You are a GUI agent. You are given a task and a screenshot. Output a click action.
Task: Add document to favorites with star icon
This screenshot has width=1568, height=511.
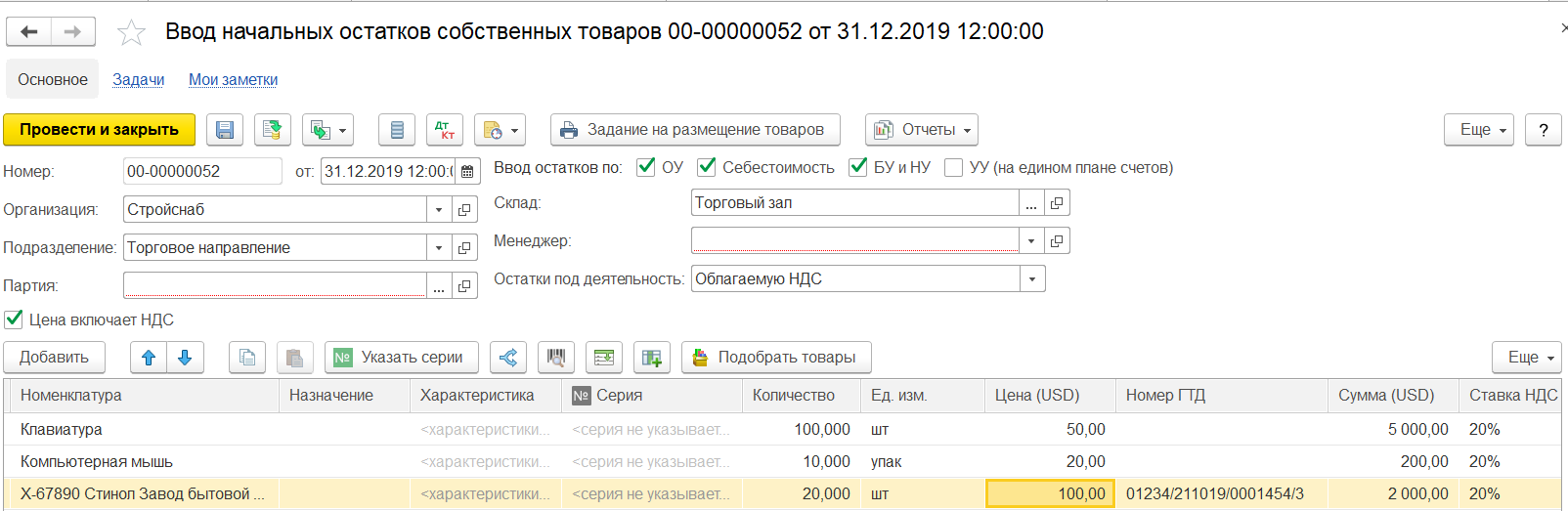(131, 33)
